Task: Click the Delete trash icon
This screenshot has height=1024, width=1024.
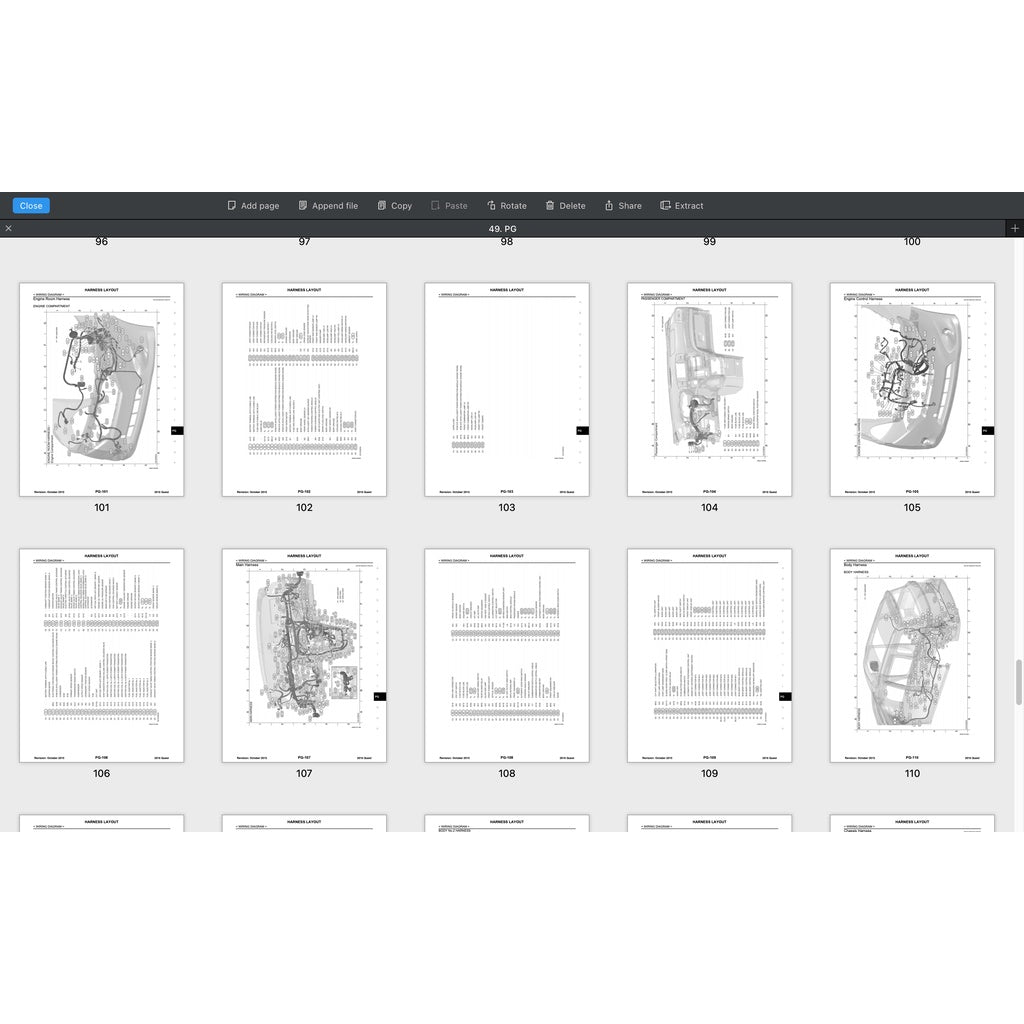Action: (550, 206)
